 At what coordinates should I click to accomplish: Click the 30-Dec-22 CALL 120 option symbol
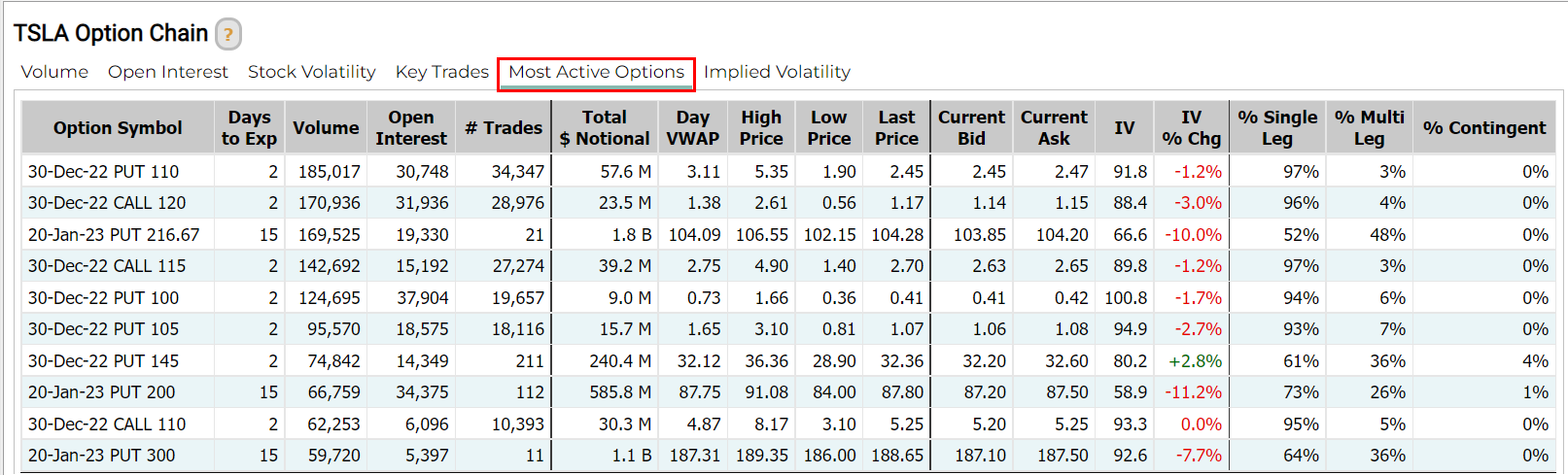[x=107, y=203]
